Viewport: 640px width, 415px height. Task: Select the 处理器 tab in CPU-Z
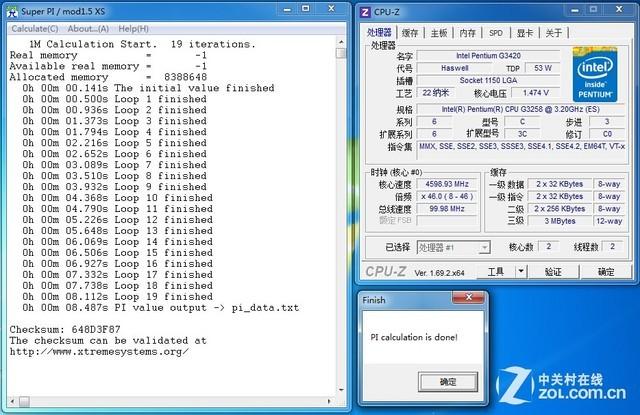pos(379,32)
